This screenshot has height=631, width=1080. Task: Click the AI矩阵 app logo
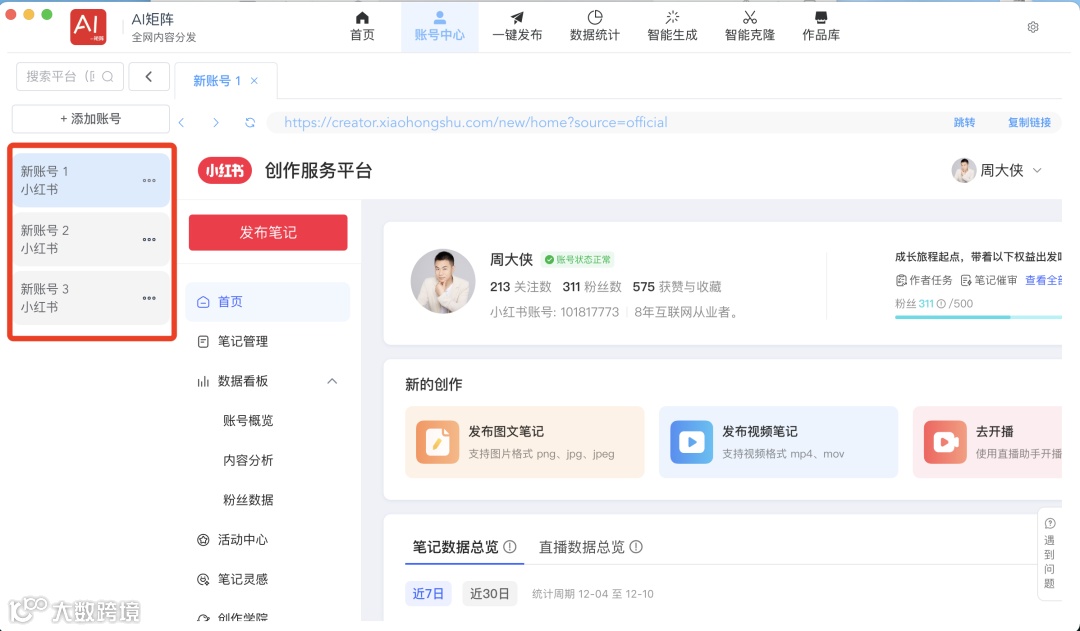click(88, 27)
